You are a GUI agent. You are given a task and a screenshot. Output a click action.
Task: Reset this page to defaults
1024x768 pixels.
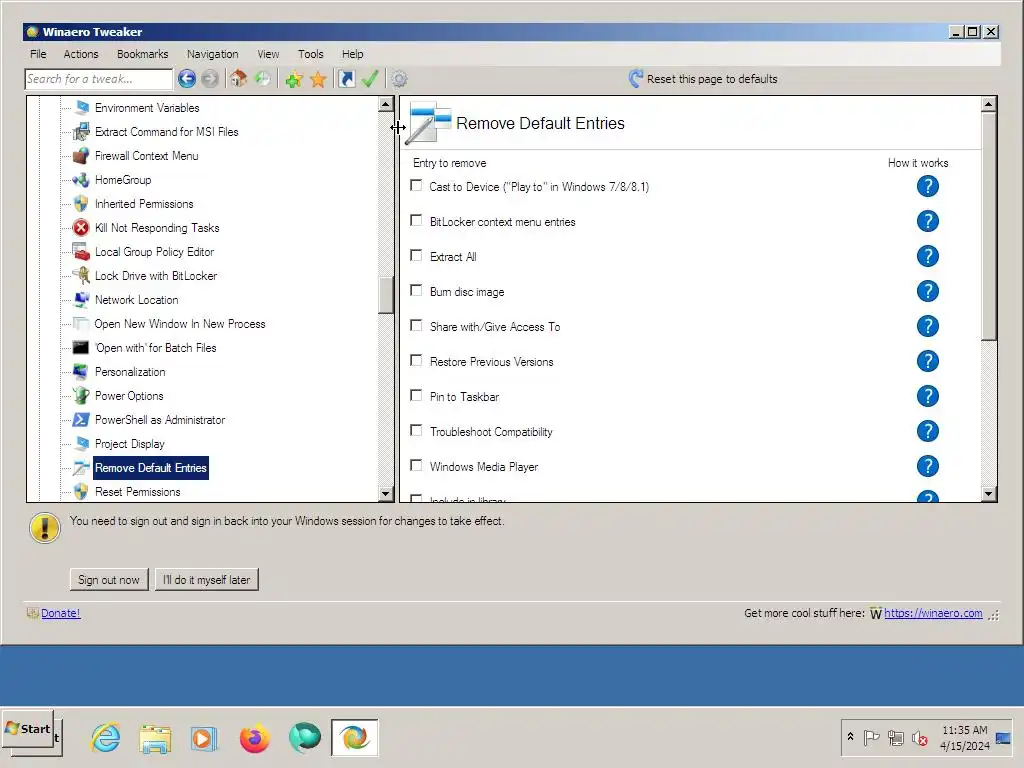tap(703, 79)
